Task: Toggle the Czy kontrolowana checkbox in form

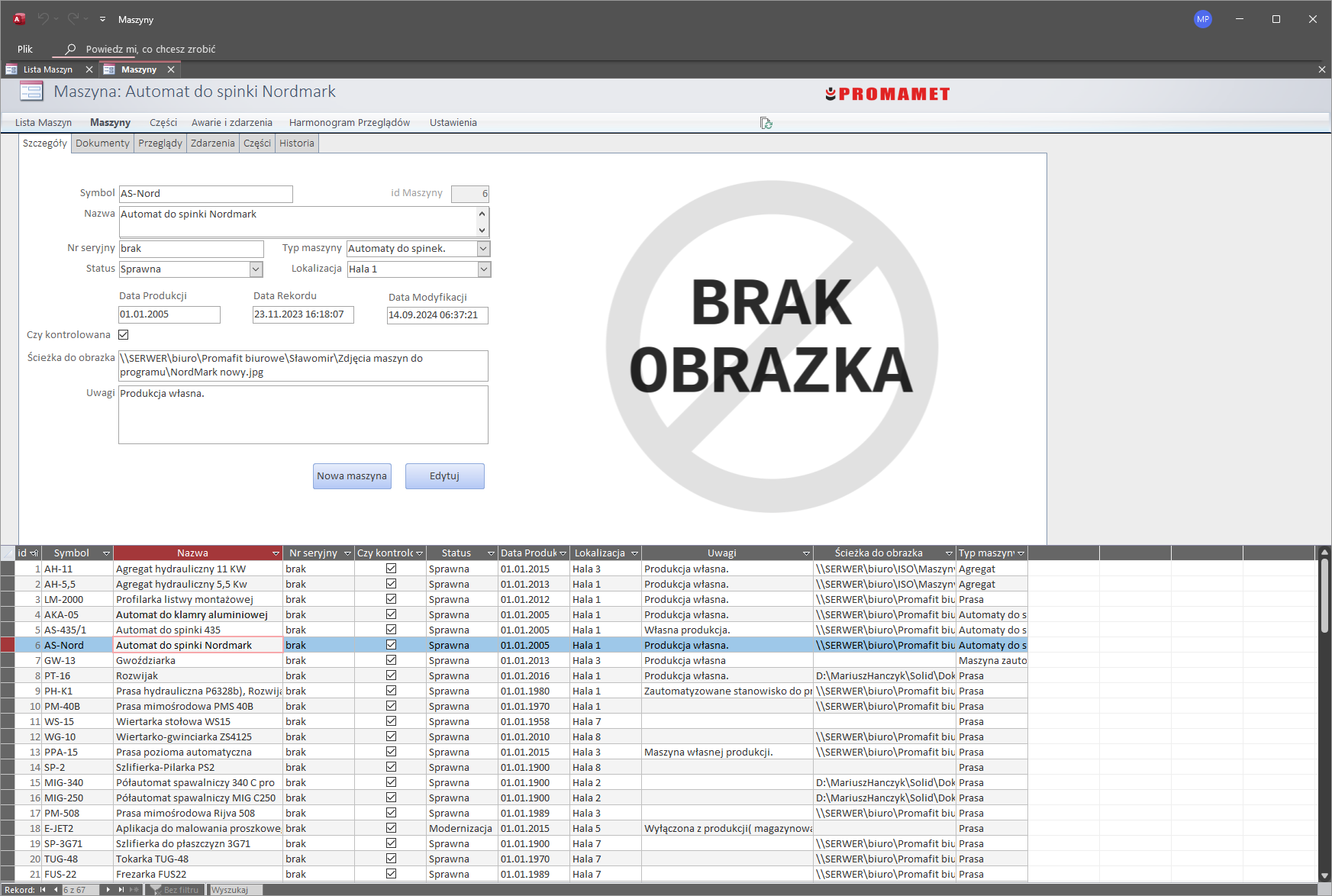Action: pos(124,334)
